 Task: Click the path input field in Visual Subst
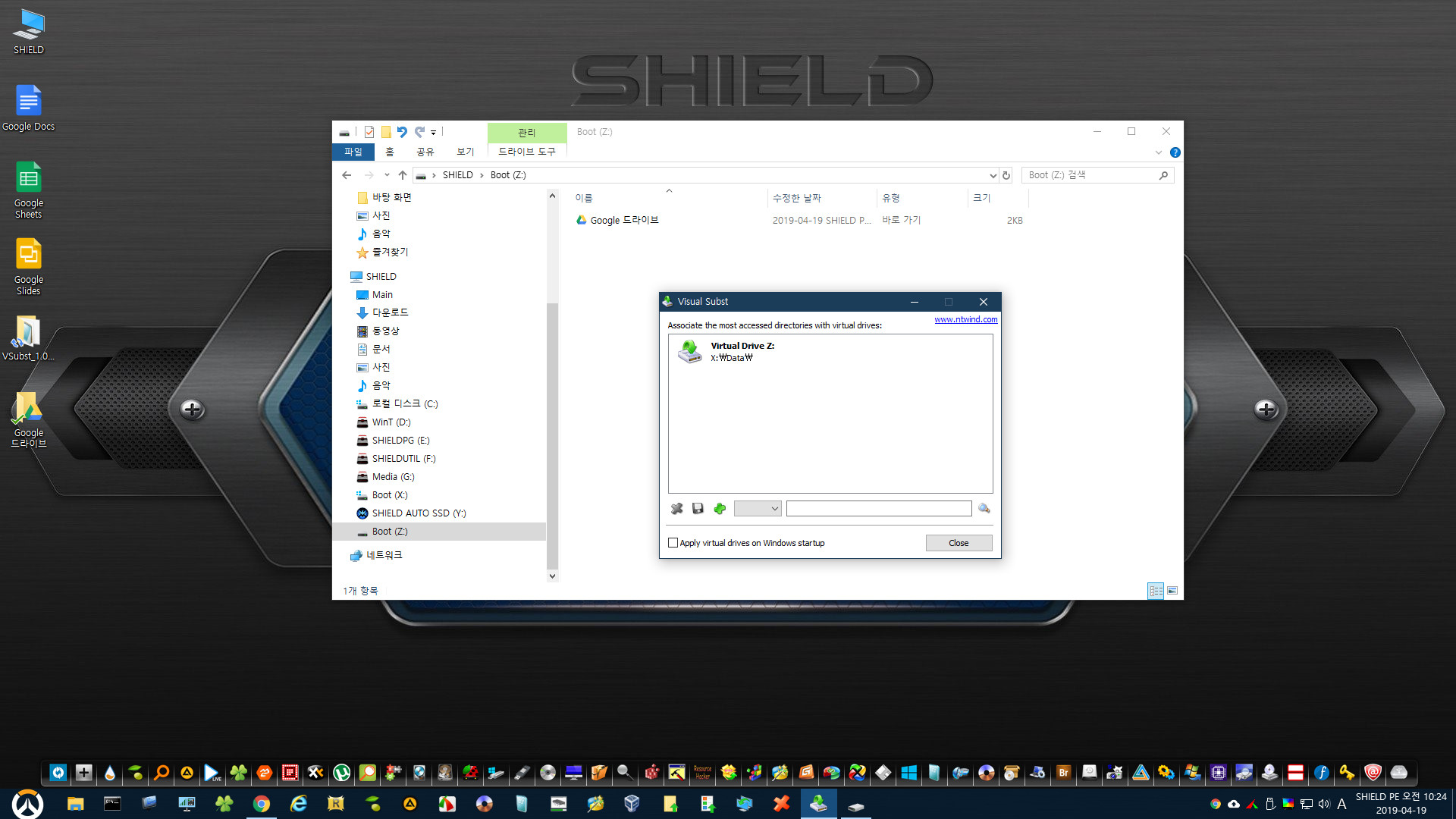point(879,508)
